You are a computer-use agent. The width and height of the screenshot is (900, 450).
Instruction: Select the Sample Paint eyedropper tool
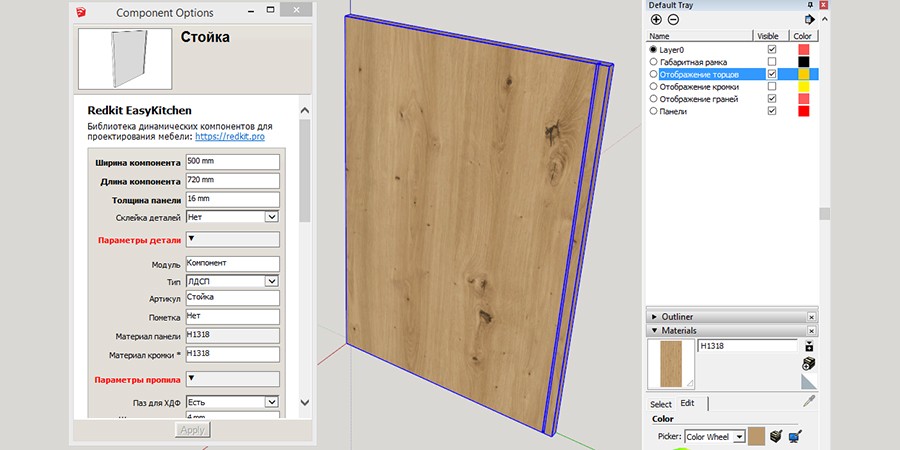(x=809, y=401)
